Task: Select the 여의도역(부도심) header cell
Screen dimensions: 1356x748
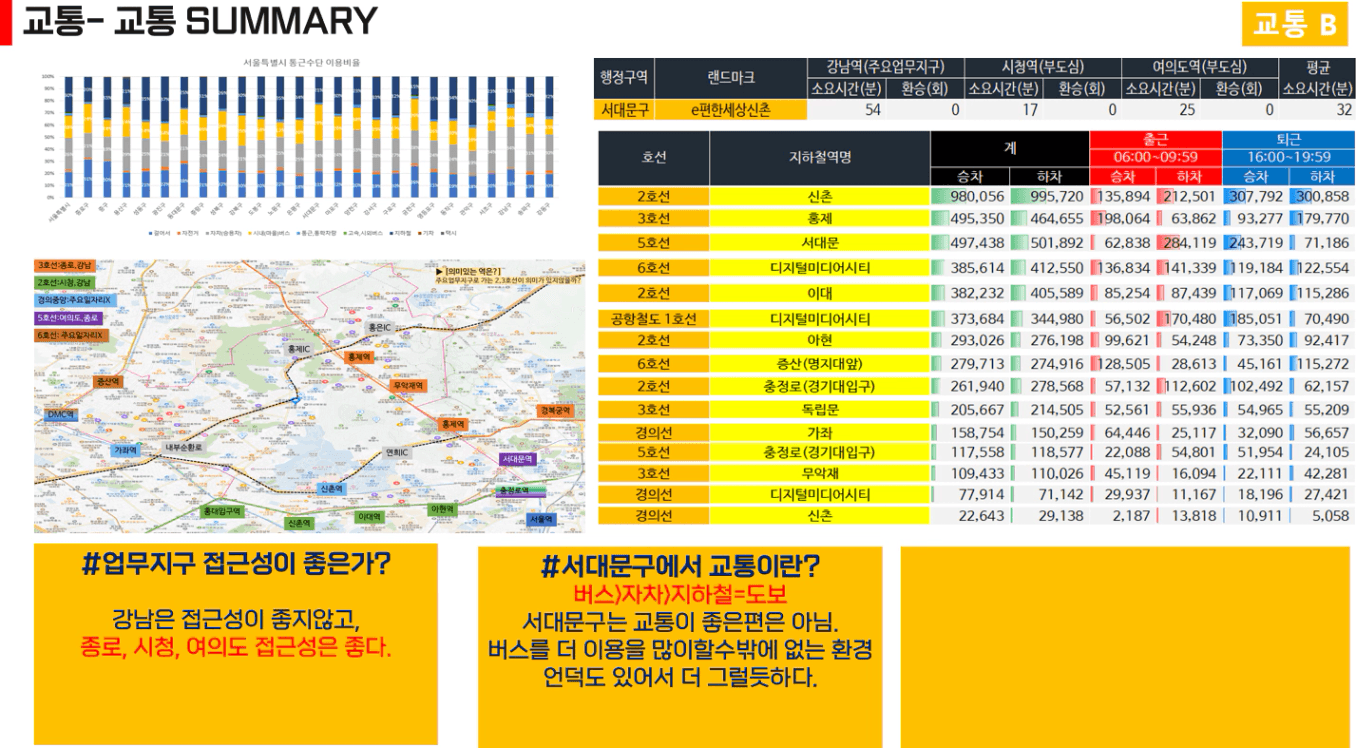Action: (x=1199, y=67)
